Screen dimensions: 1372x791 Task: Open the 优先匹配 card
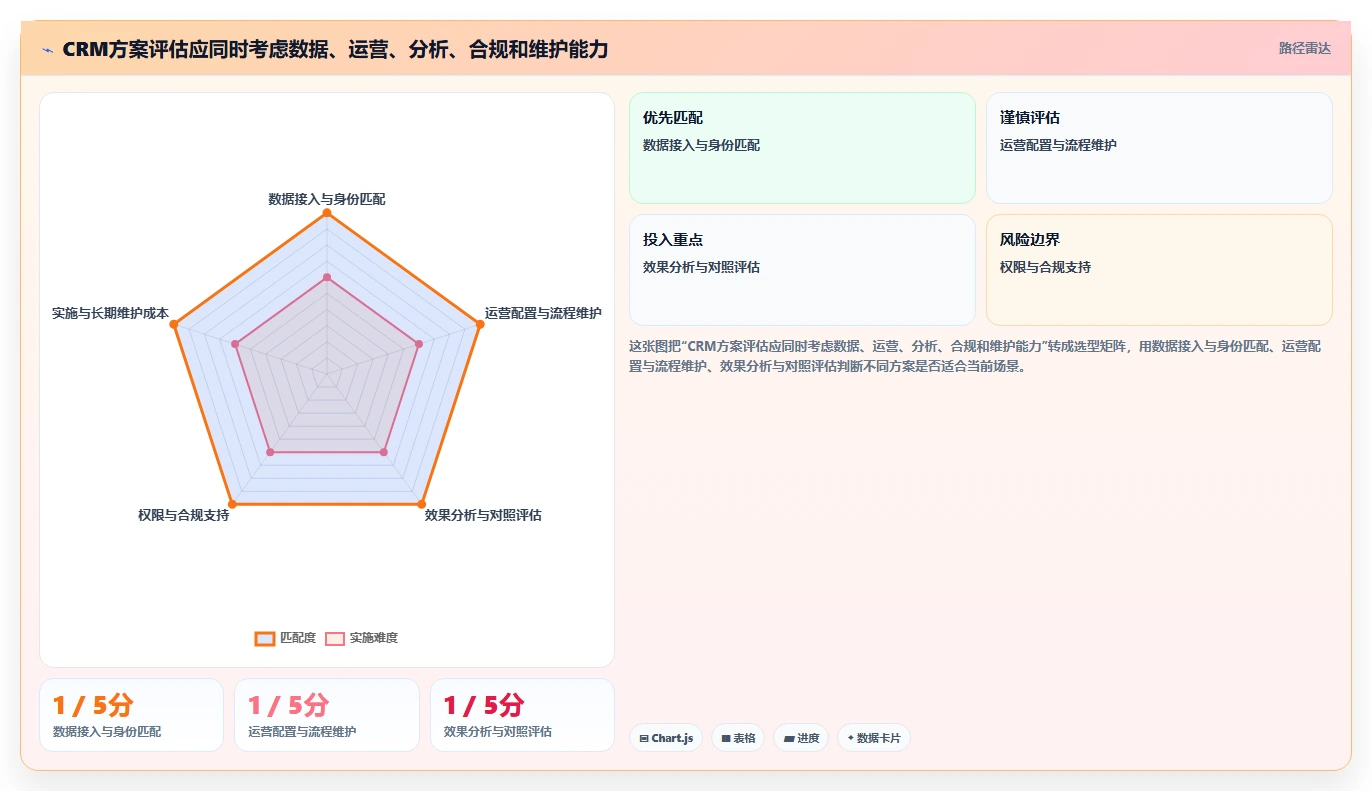[802, 148]
